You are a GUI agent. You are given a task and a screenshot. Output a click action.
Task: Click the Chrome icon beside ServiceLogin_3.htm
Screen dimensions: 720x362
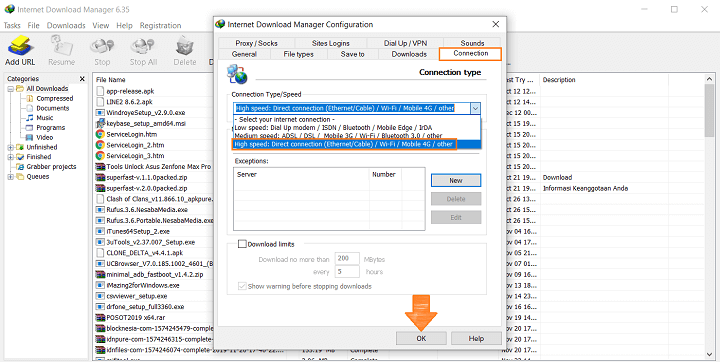(100, 156)
